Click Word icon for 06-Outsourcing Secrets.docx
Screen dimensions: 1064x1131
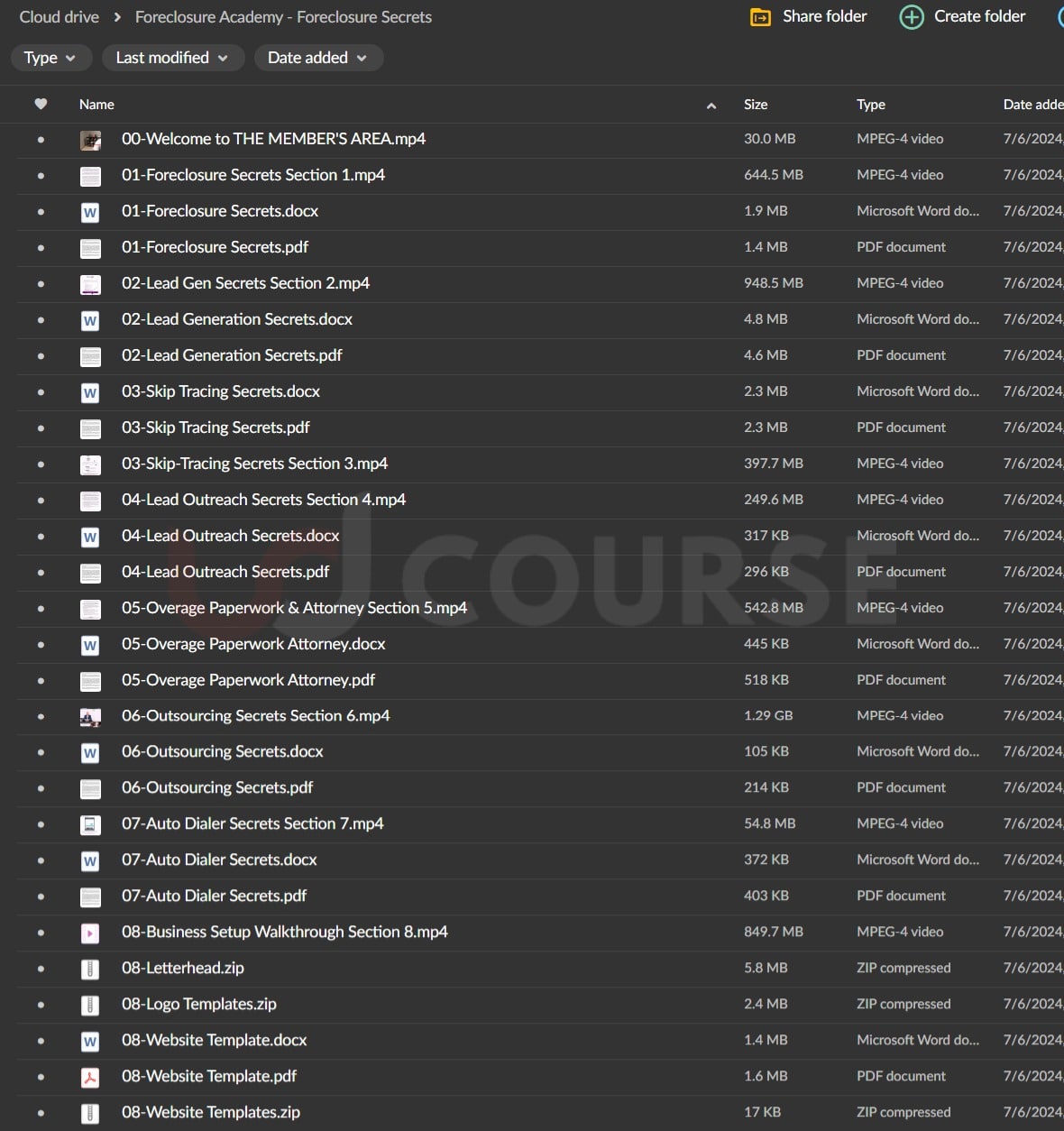coord(90,752)
